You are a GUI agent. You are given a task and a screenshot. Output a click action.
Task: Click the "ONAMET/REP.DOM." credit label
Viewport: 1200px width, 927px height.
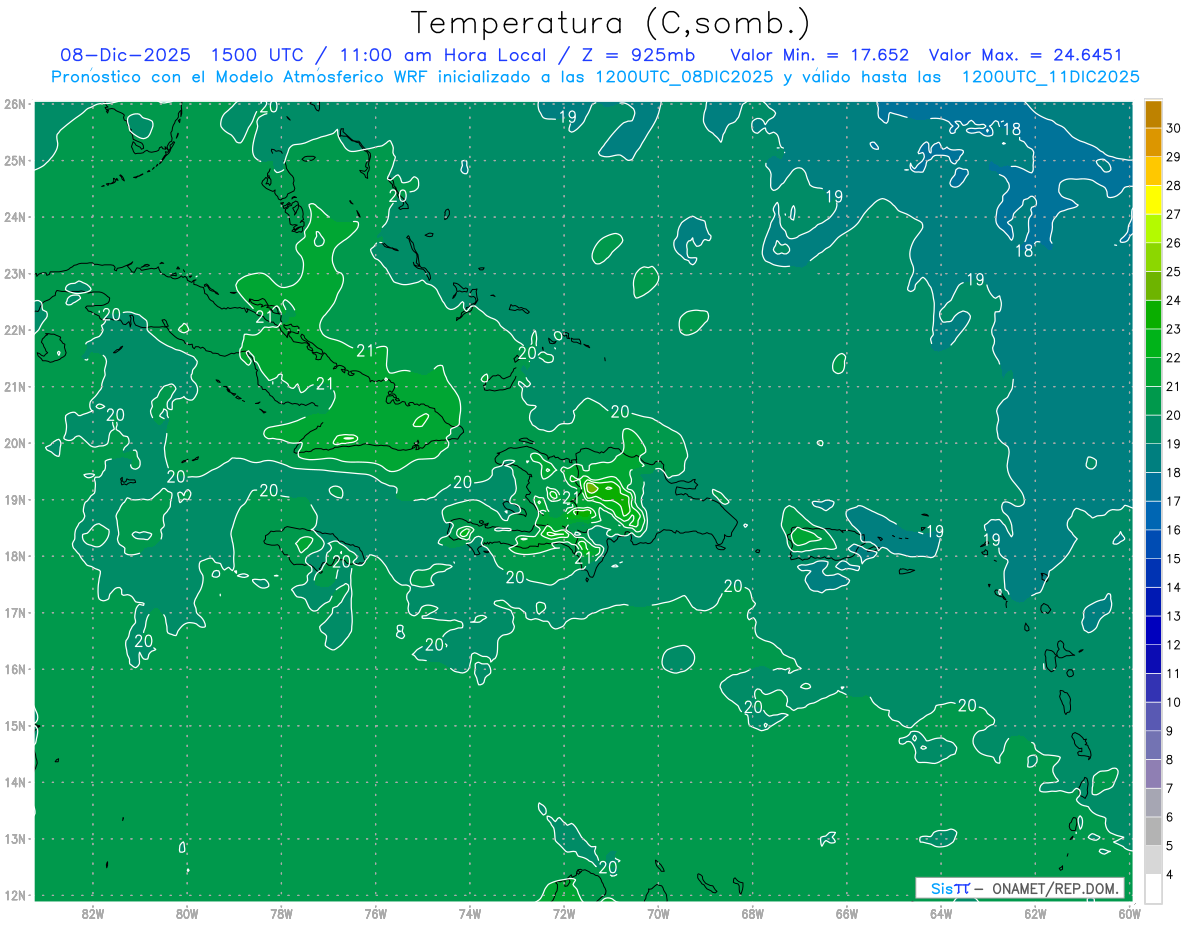[1057, 888]
